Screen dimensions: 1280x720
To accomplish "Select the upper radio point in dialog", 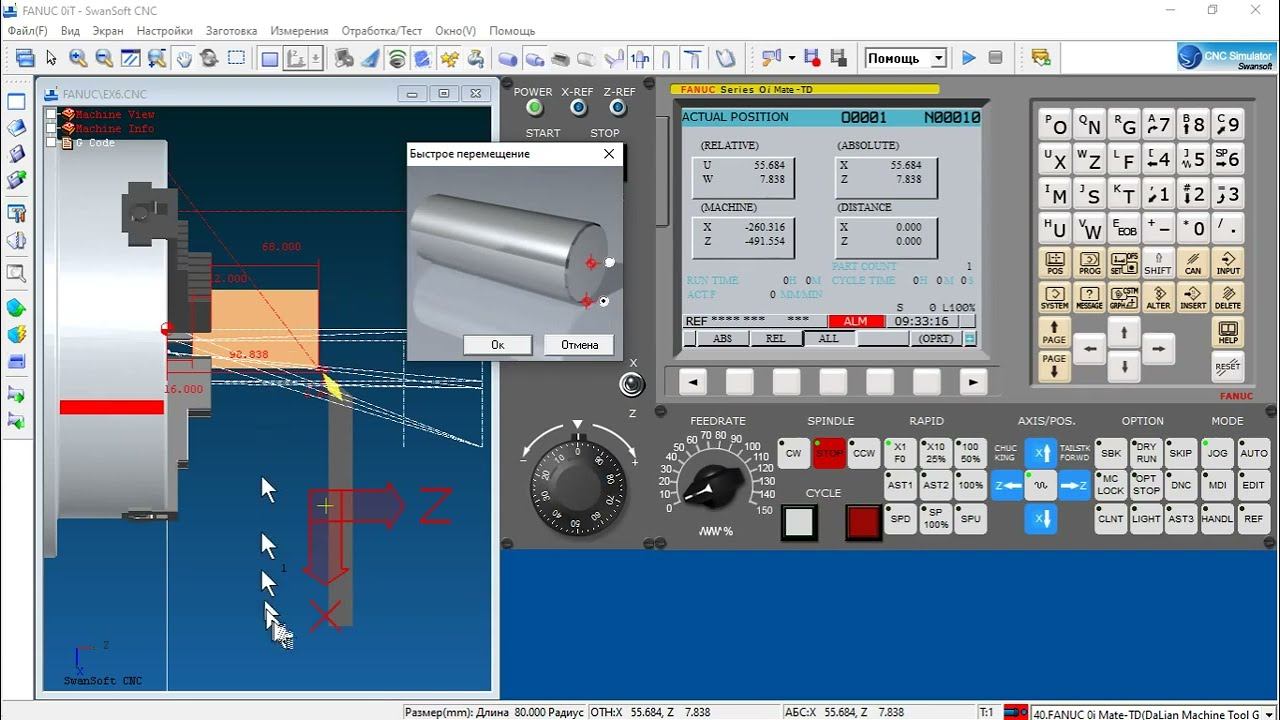I will (609, 262).
